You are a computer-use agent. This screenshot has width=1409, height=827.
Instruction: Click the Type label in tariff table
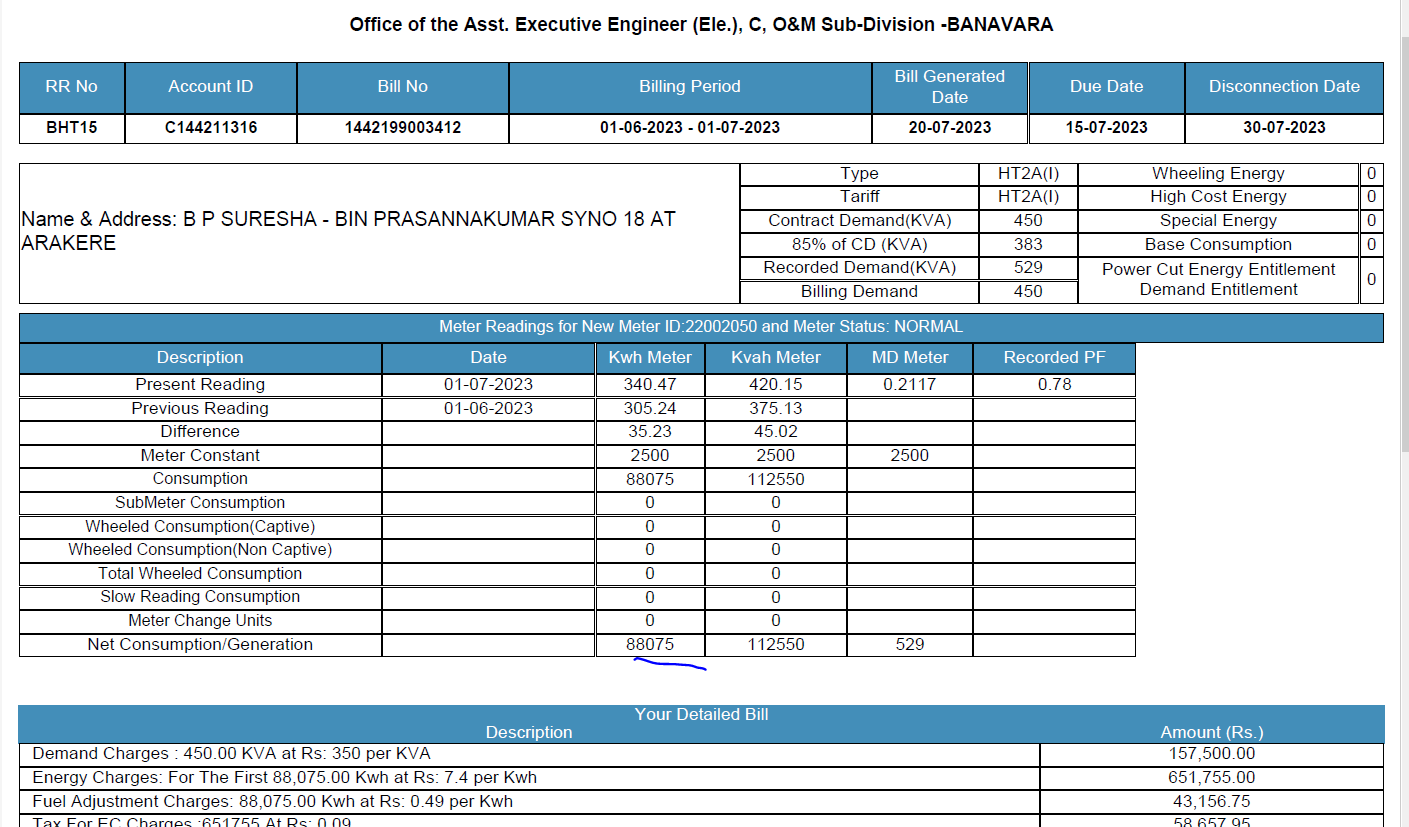point(859,174)
